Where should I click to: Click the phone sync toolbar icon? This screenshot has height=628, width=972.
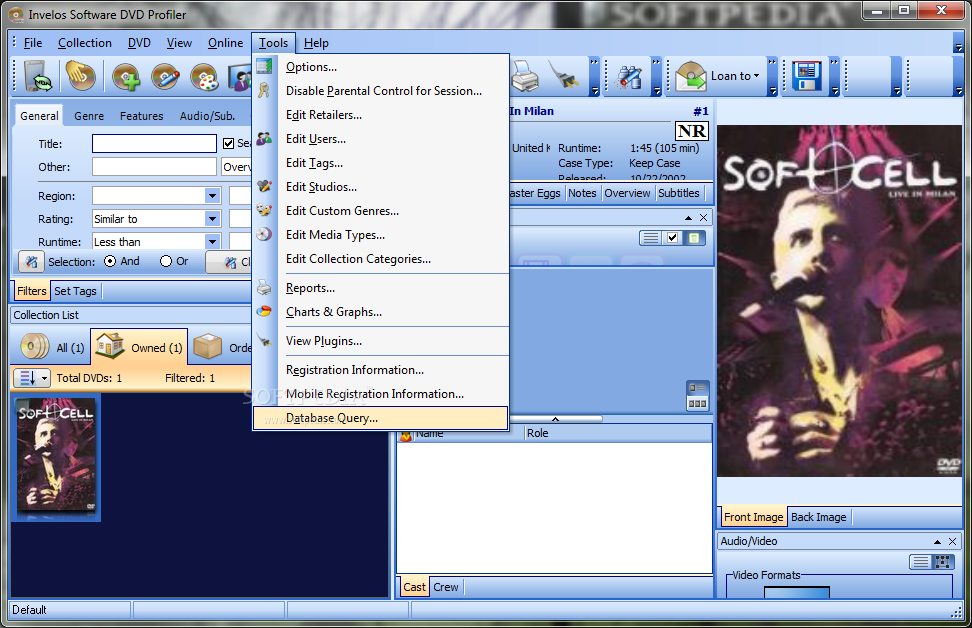tap(37, 77)
